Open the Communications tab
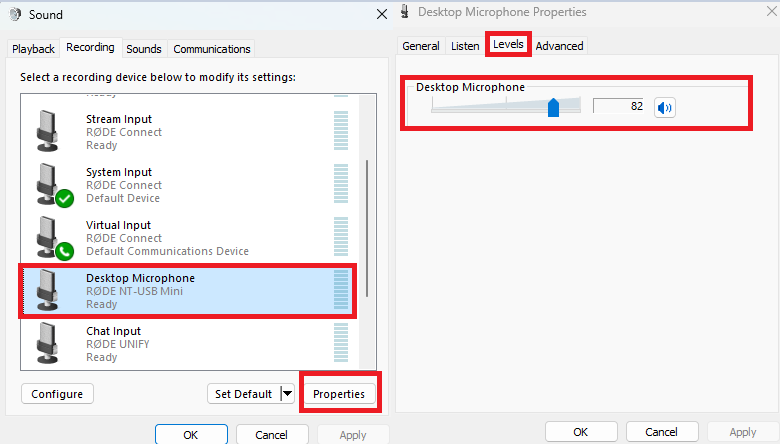This screenshot has height=444, width=780. (211, 49)
